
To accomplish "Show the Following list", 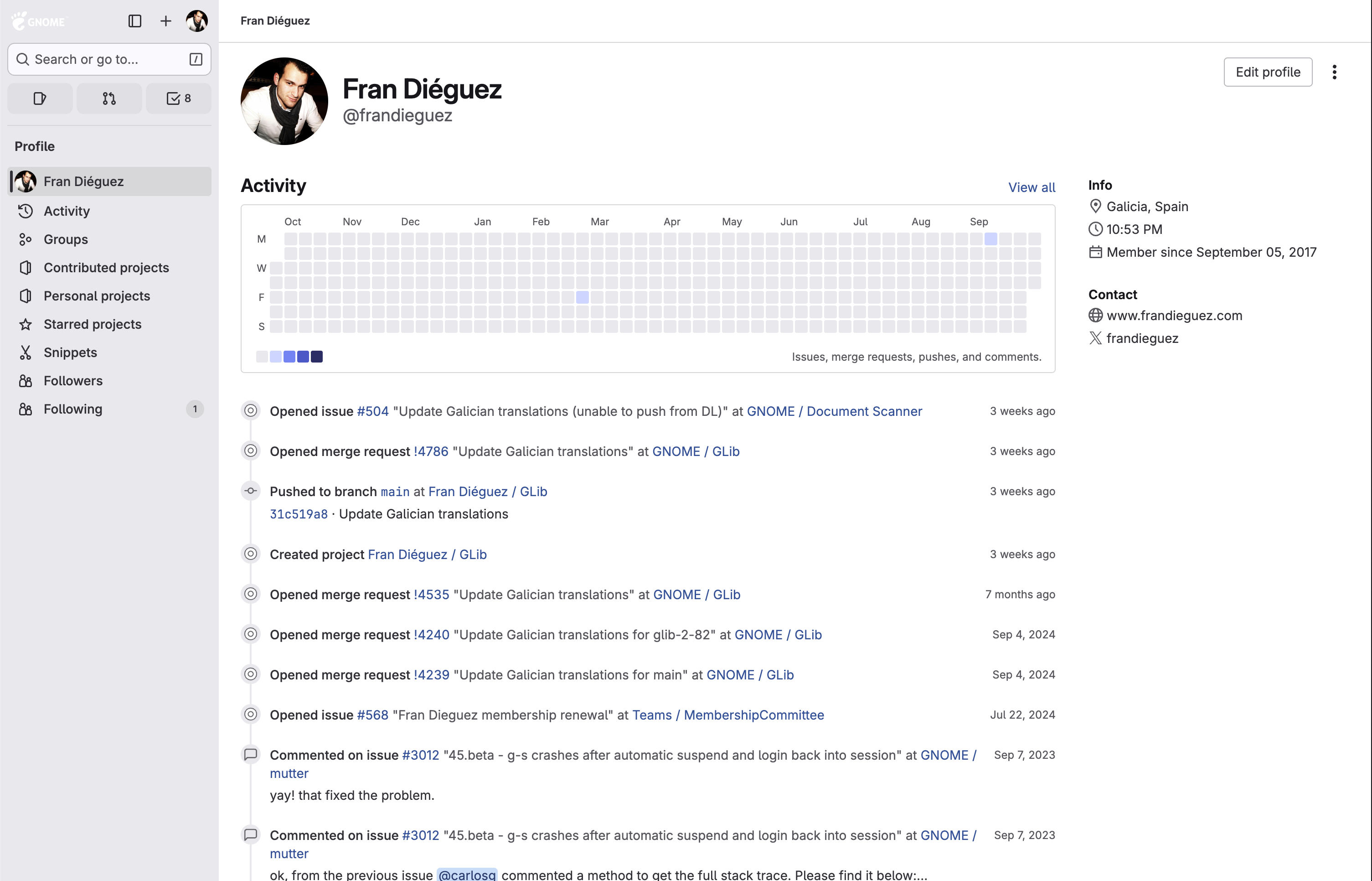I will click(72, 409).
